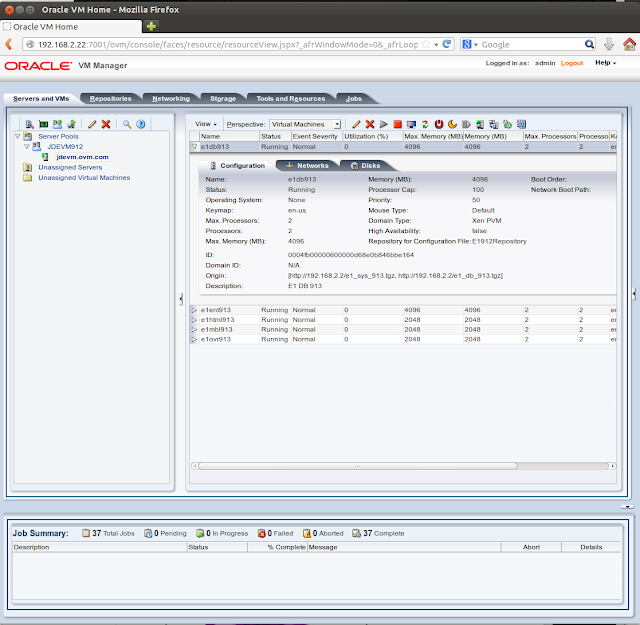Open the Help dropdown menu

605,63
